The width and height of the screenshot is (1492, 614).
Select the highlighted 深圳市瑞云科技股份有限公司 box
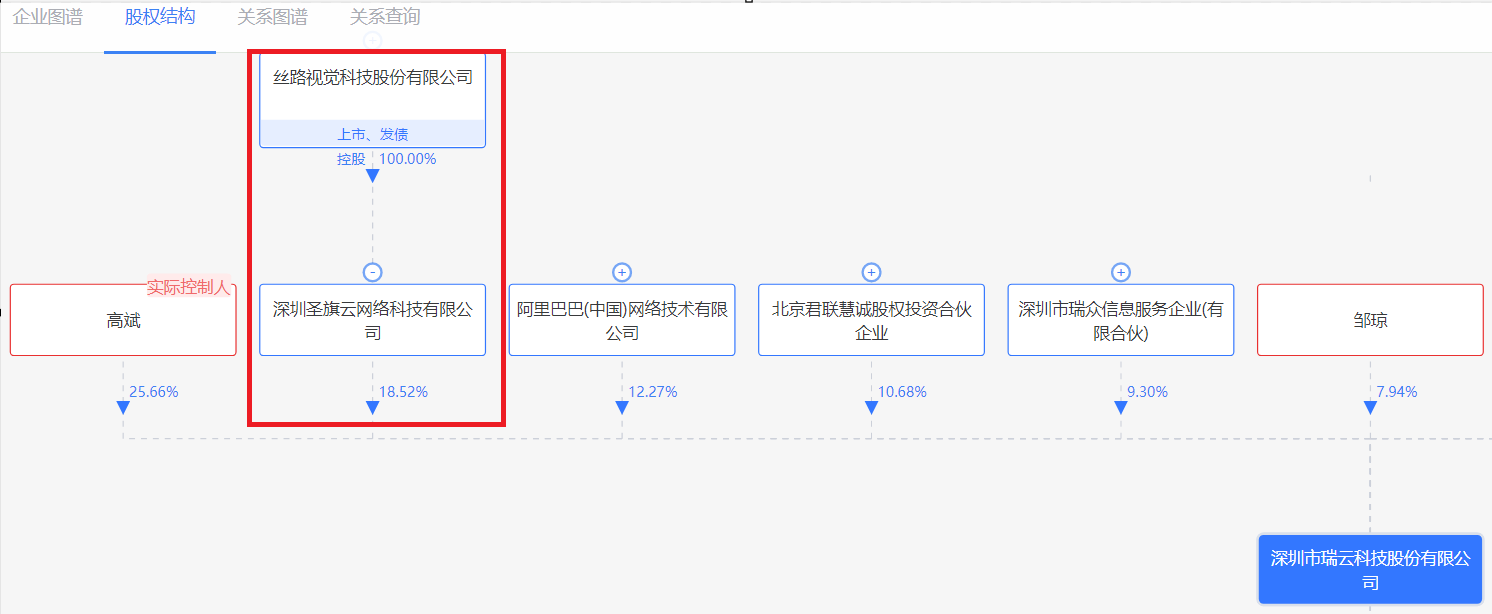[1369, 568]
